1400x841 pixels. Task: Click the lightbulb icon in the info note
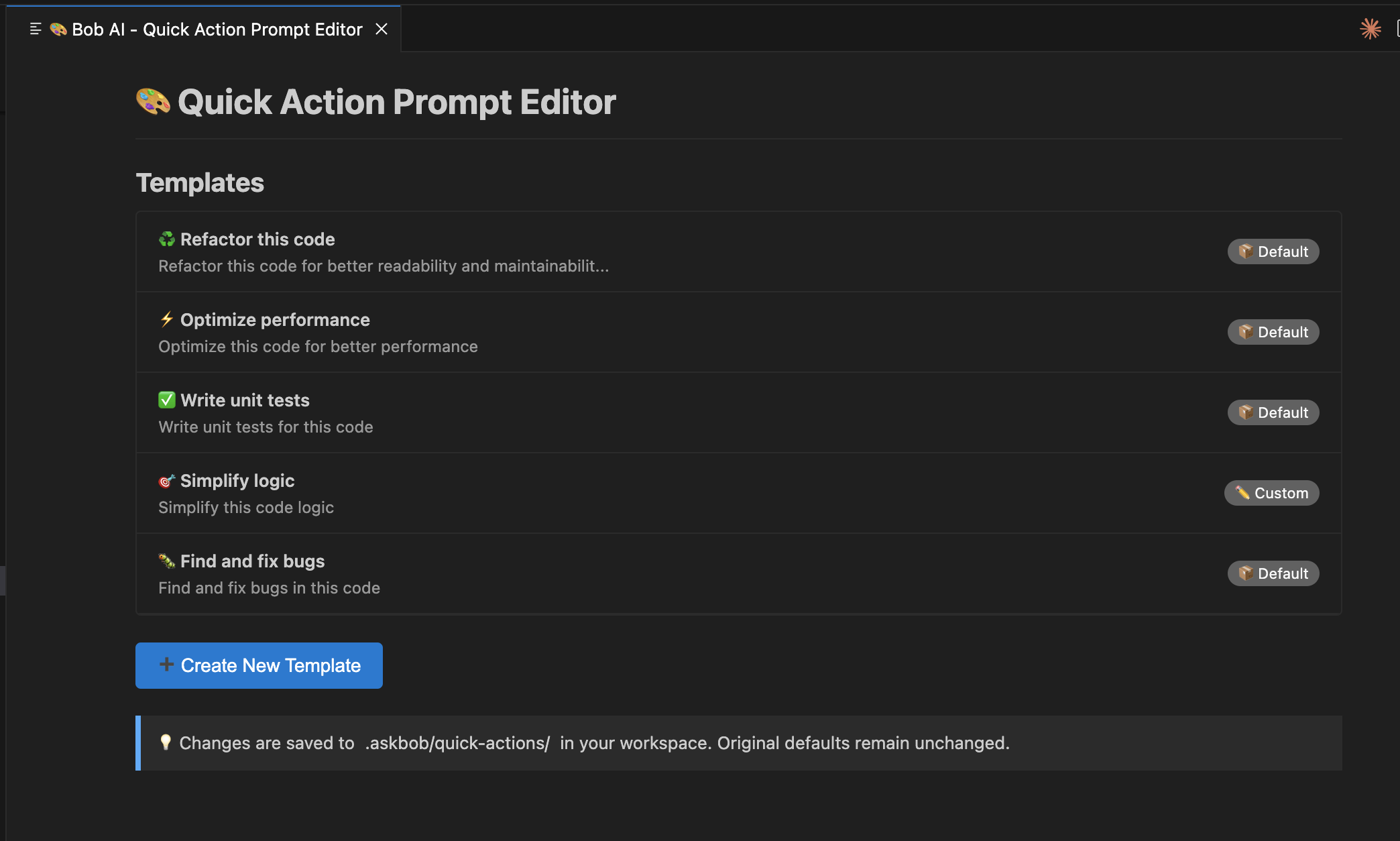pyautogui.click(x=166, y=742)
